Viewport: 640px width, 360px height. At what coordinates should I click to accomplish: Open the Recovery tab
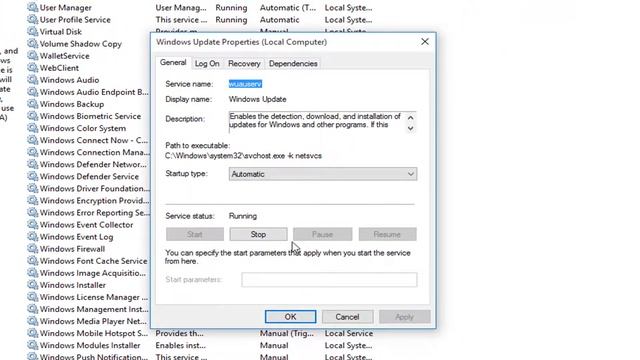(244, 64)
